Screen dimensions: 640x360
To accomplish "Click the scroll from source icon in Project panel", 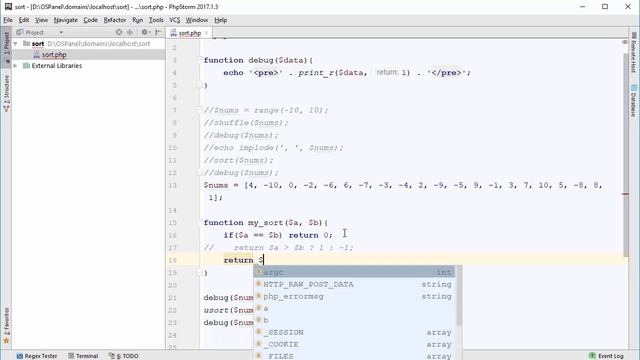I will 119,32.
